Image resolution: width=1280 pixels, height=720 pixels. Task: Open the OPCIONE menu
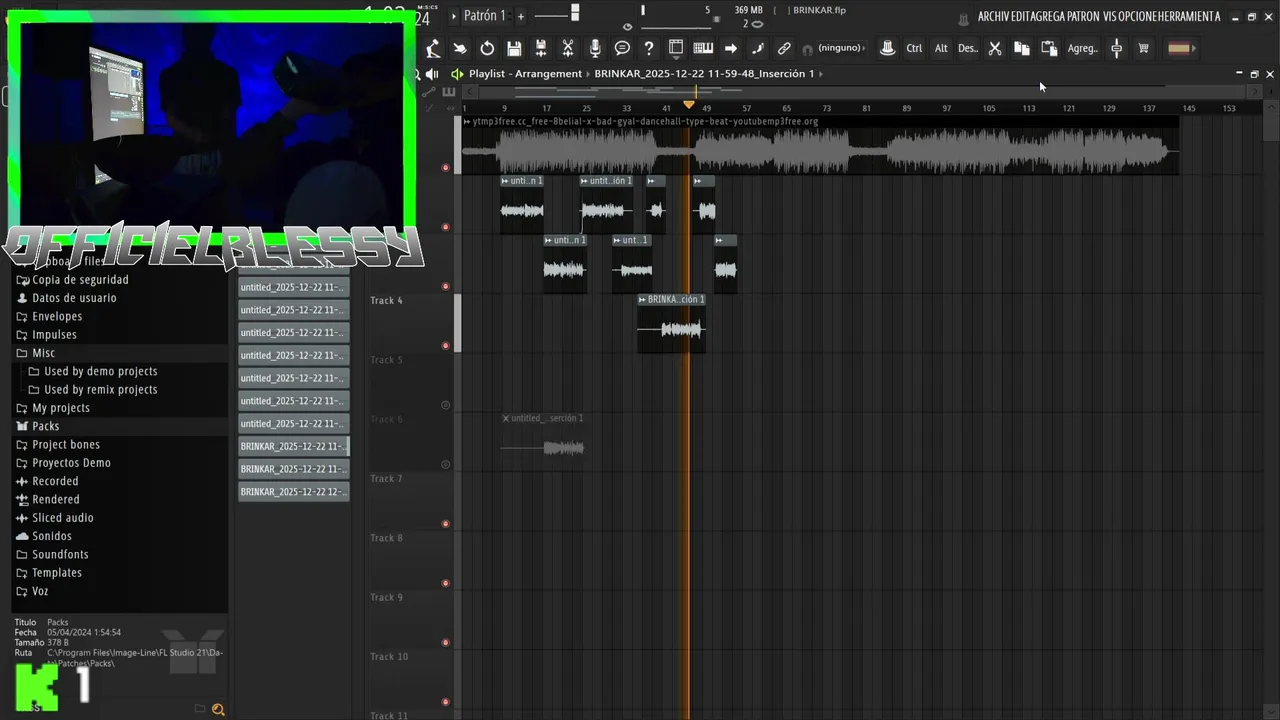click(1139, 17)
